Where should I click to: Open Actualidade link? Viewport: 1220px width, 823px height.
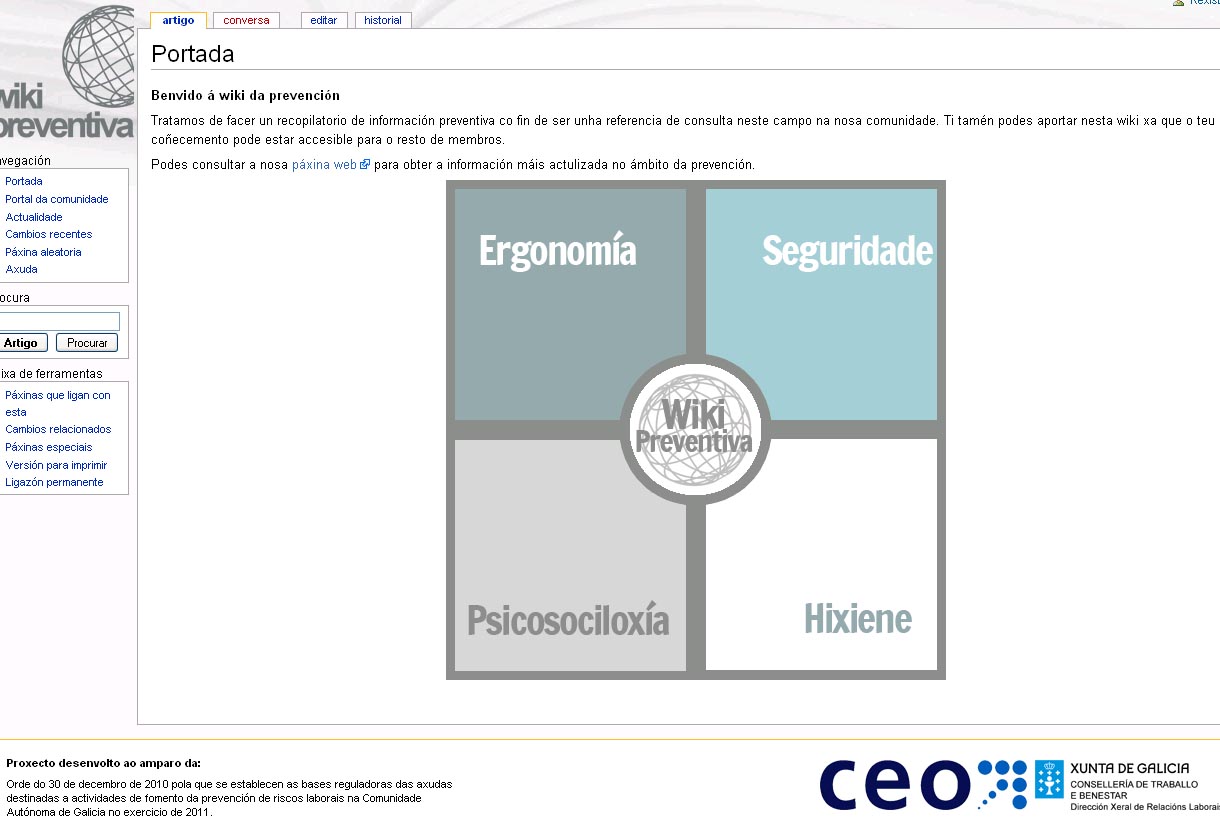click(x=34, y=217)
